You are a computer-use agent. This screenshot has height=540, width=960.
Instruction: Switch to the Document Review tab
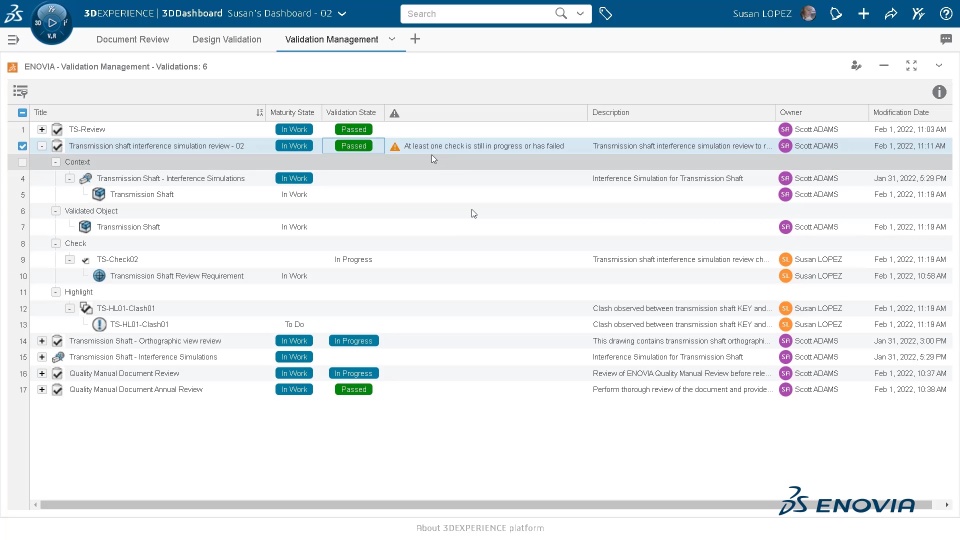pos(132,39)
